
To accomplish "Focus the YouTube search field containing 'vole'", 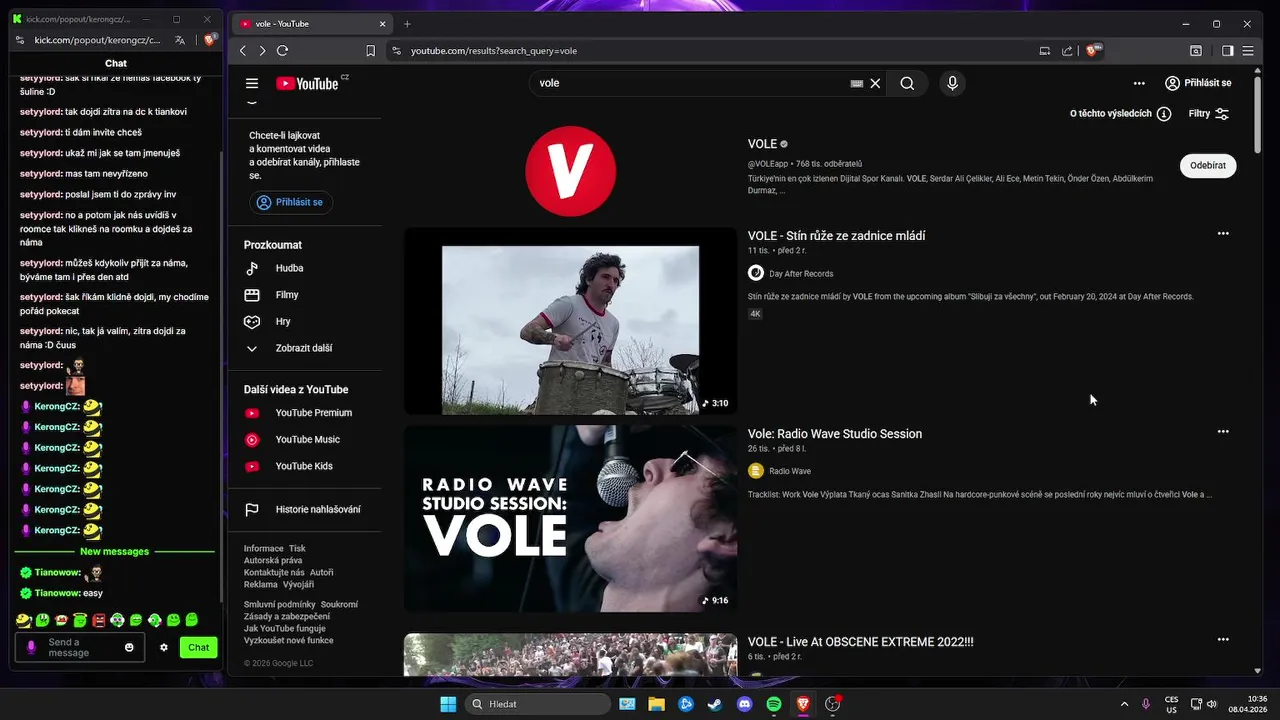I will click(x=690, y=84).
